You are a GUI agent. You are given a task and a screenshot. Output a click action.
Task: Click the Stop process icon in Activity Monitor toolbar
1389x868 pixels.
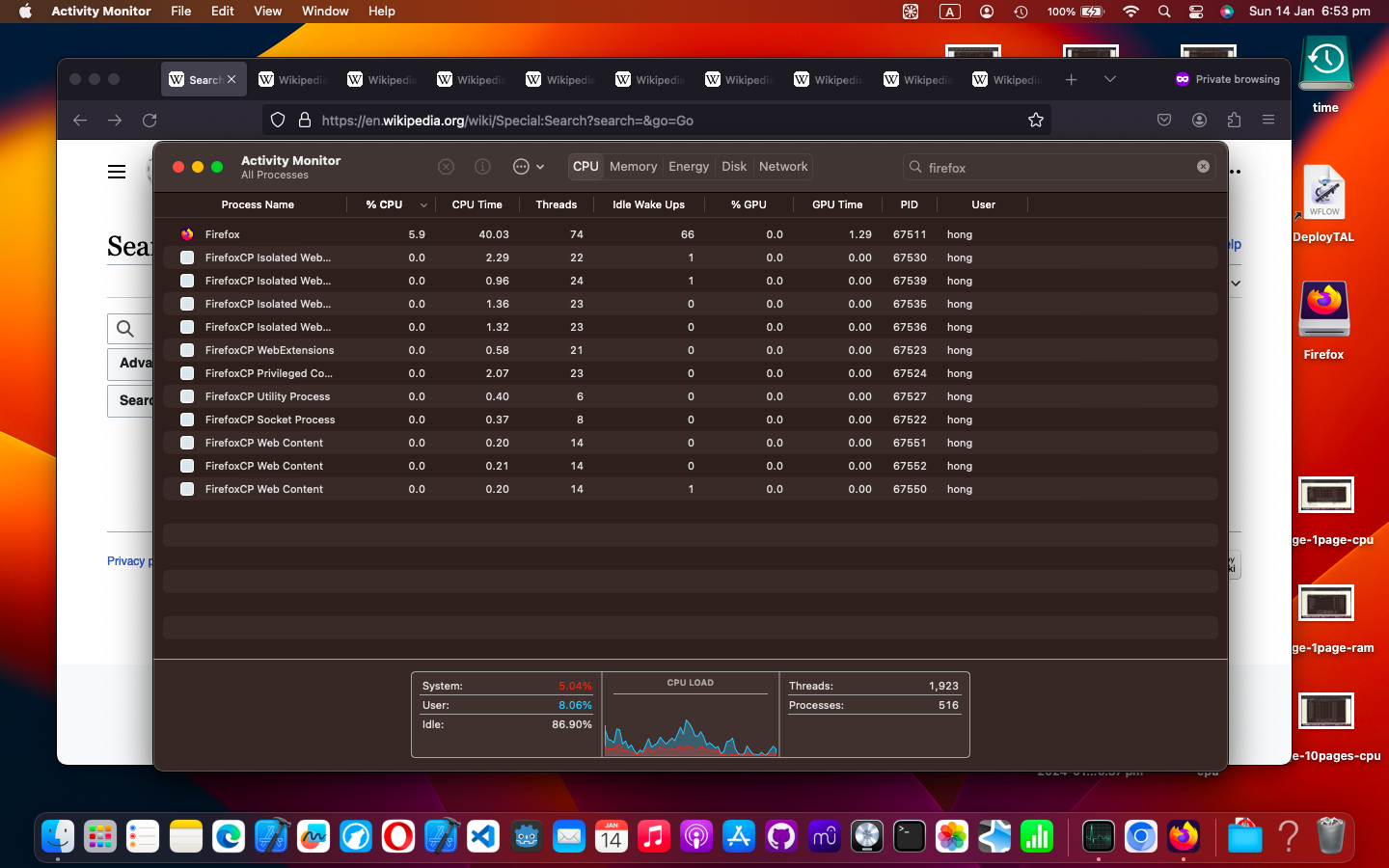pos(446,166)
